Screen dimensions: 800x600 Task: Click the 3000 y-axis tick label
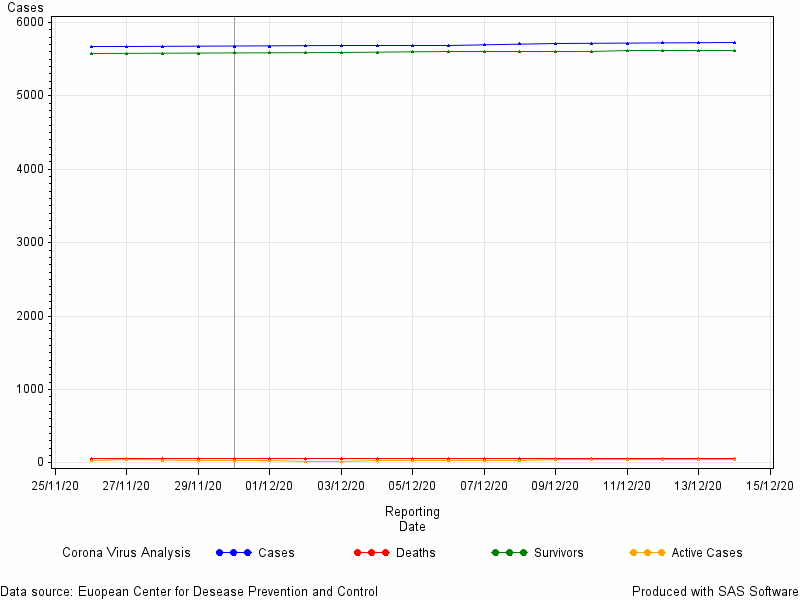[30, 242]
